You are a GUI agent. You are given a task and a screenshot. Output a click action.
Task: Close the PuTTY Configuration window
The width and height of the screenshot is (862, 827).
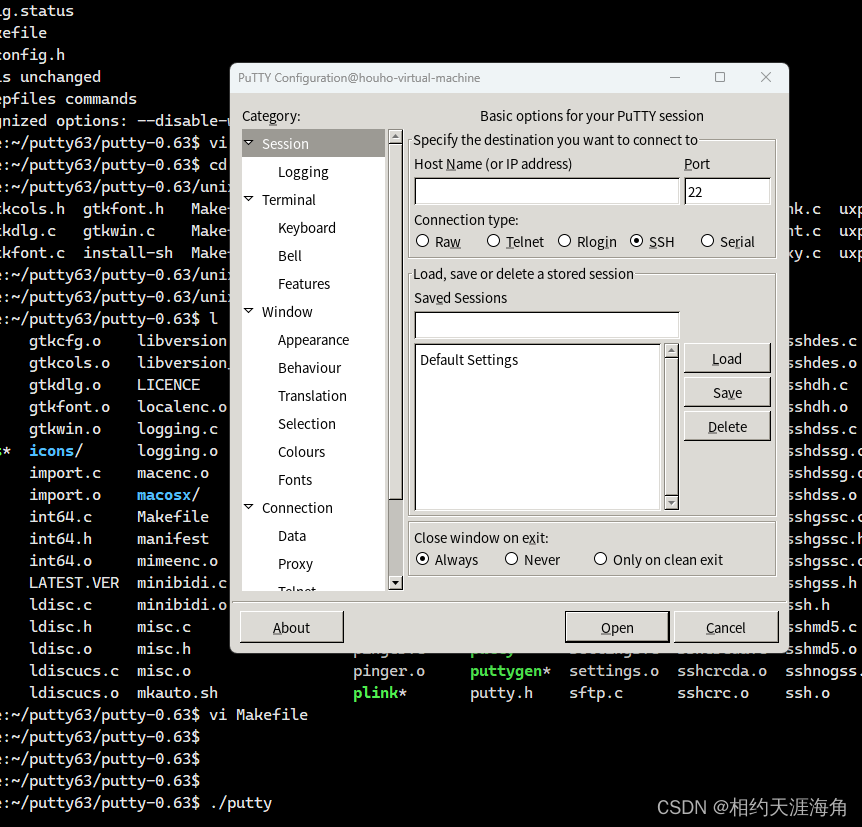tap(766, 78)
